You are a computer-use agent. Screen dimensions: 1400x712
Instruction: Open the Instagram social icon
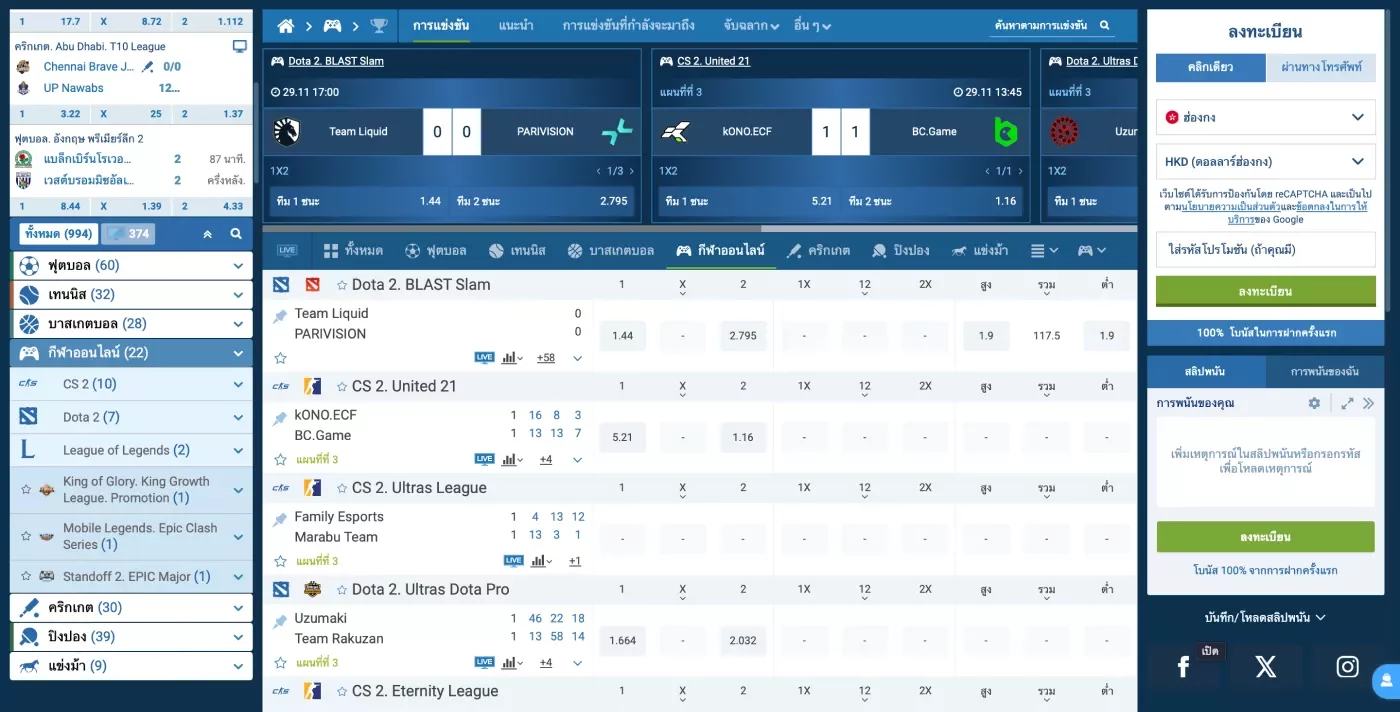pos(1348,667)
